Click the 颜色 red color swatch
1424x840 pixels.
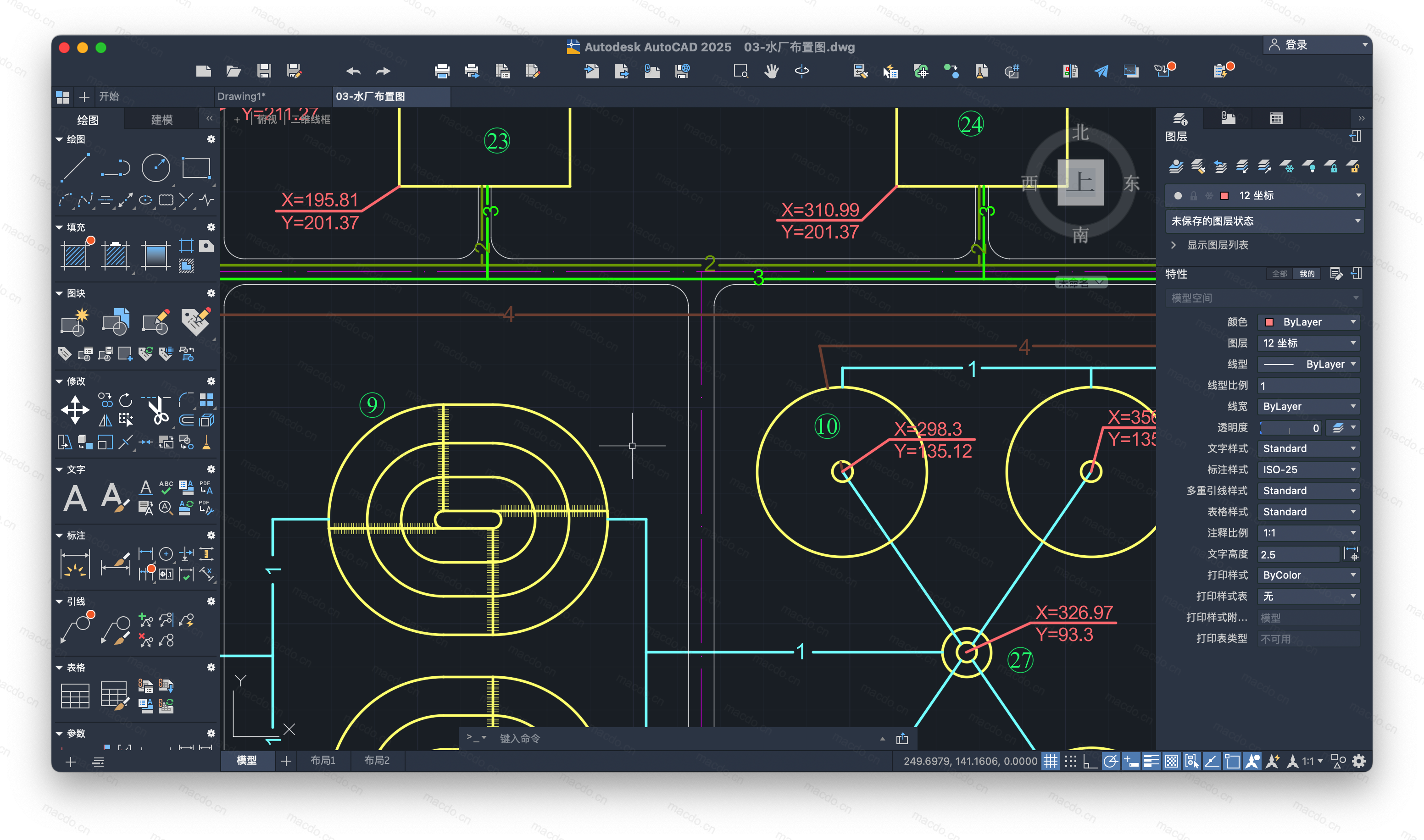[x=1269, y=322]
